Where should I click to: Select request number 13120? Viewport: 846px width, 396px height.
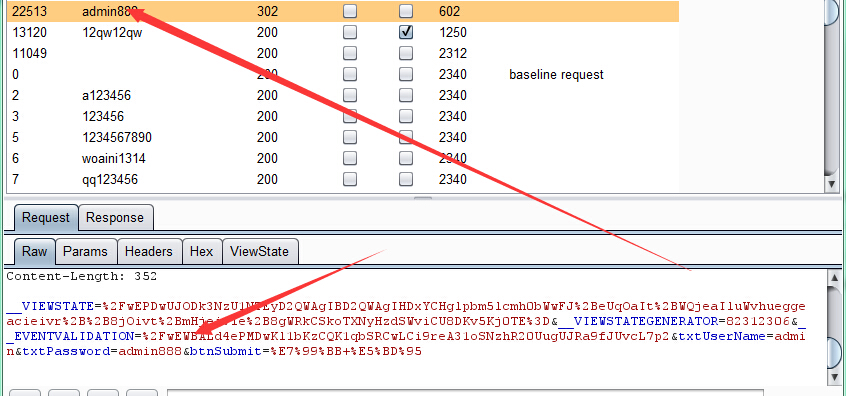29,32
